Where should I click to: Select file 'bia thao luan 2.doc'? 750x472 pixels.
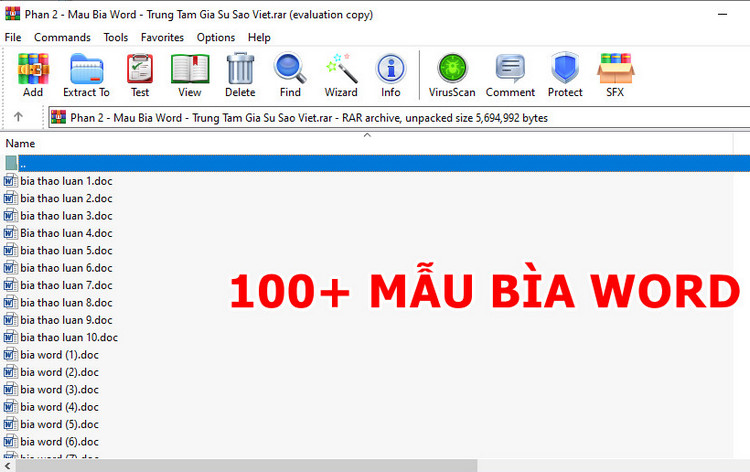(x=58, y=198)
